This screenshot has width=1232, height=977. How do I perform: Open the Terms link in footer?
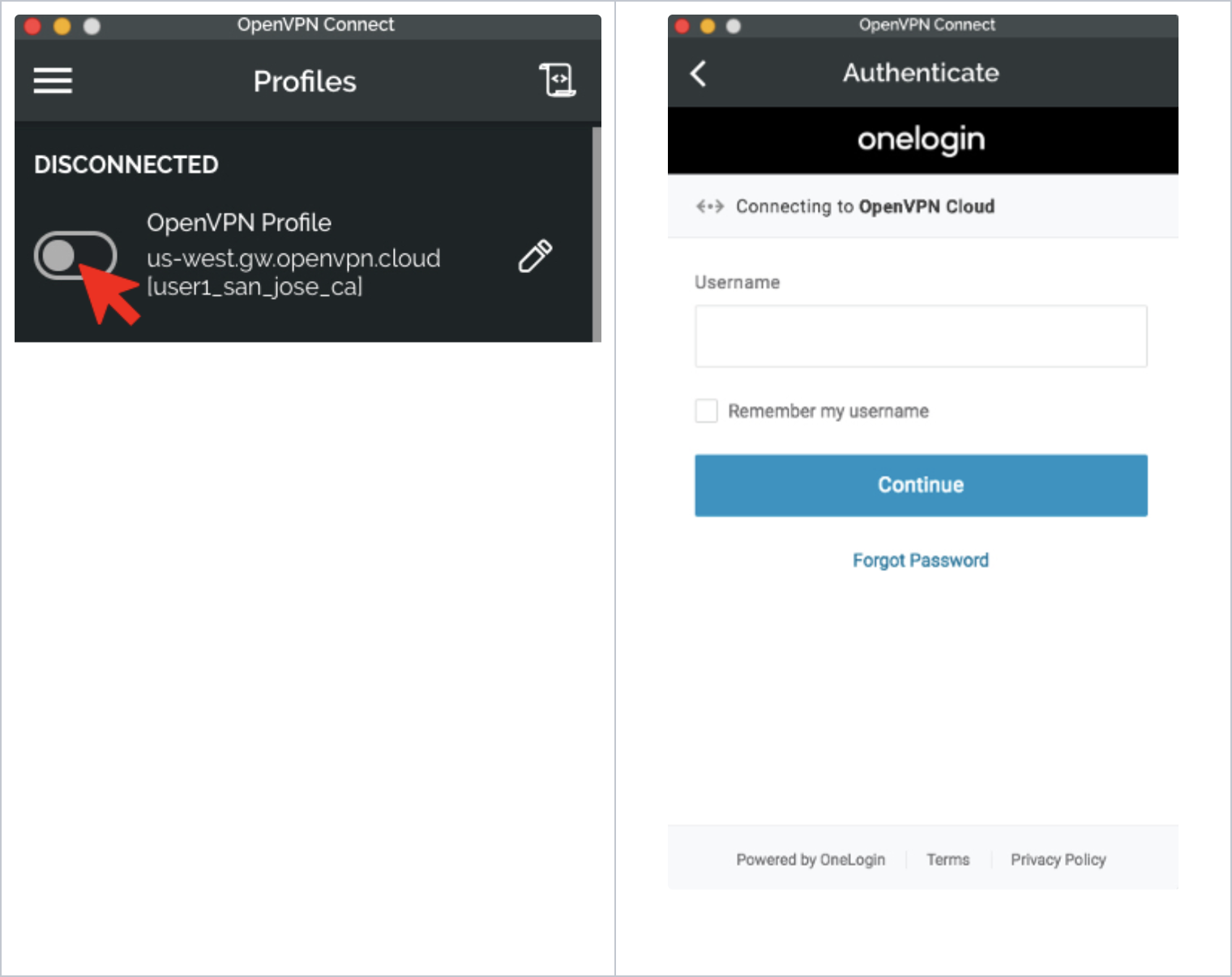tap(948, 860)
